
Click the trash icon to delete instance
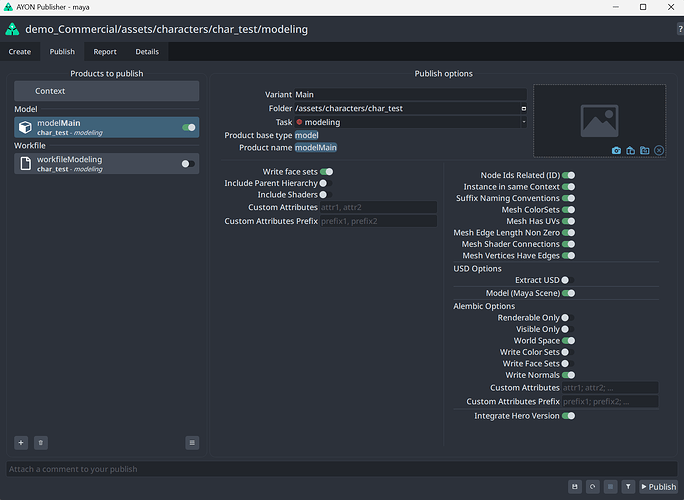click(41, 442)
